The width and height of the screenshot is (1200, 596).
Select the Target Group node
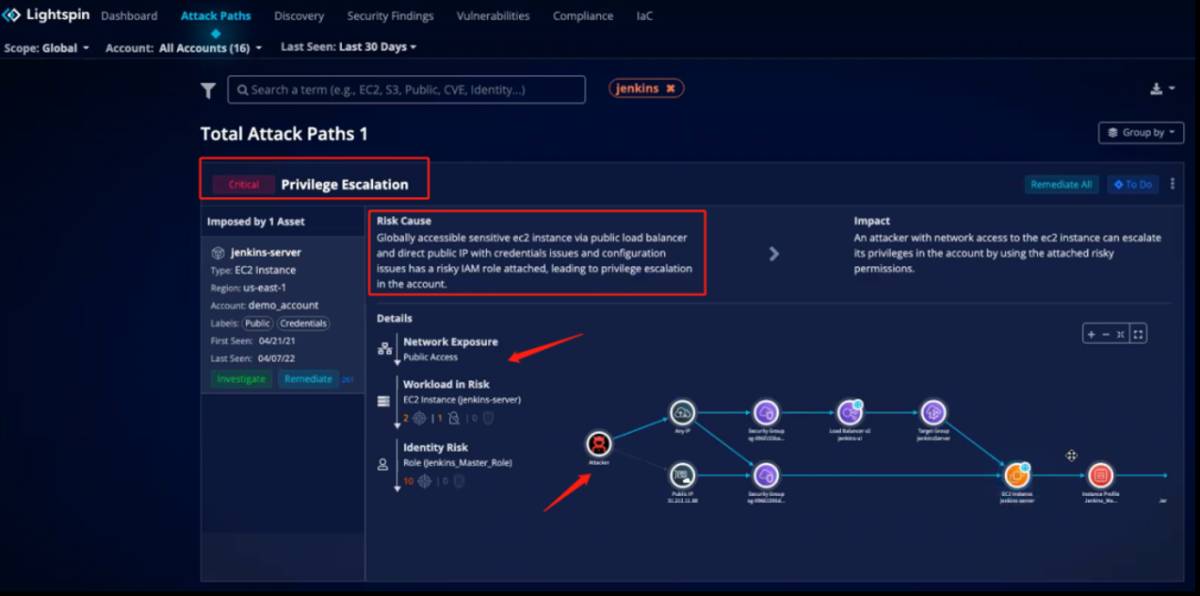(933, 412)
